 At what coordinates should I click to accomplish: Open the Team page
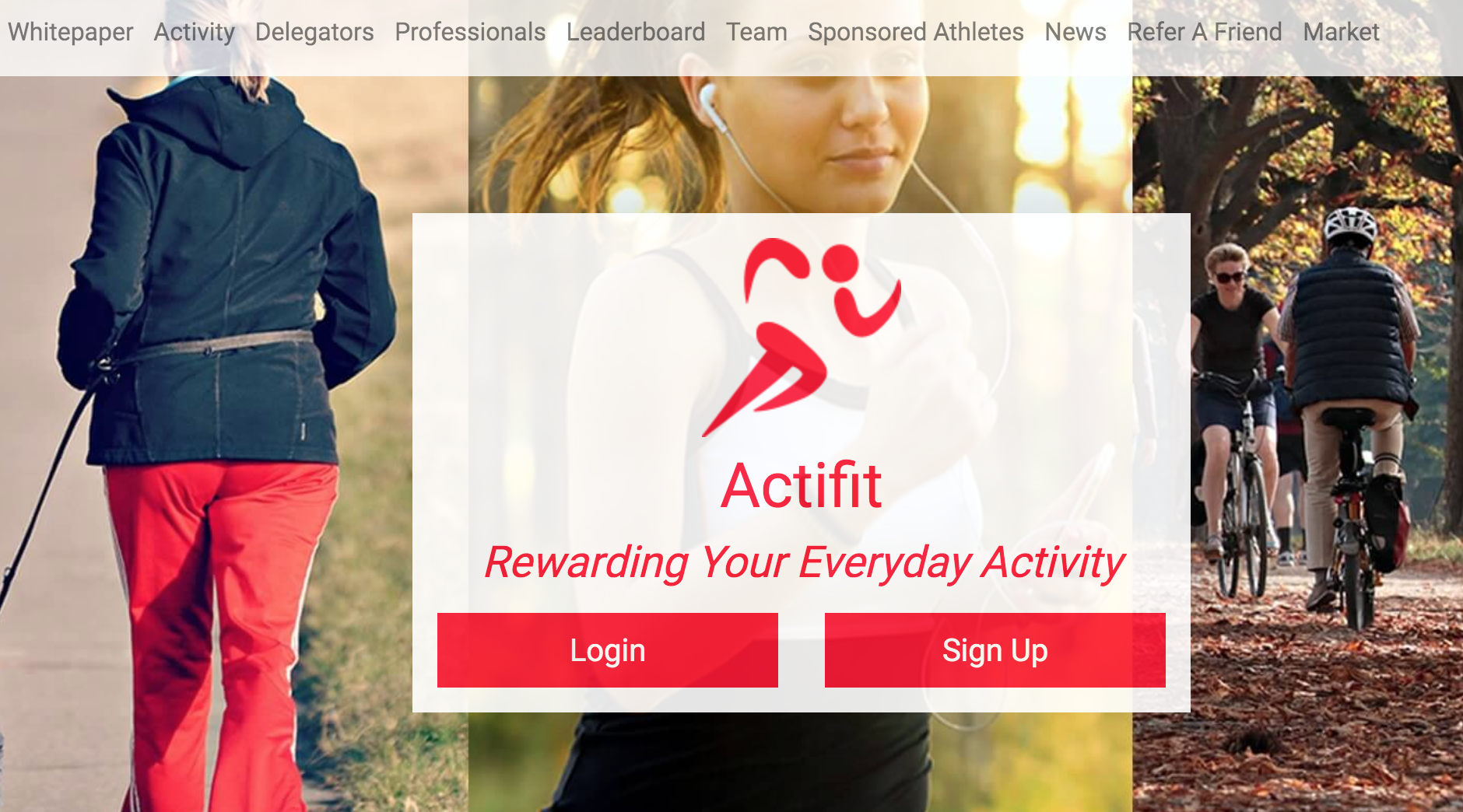(x=756, y=32)
